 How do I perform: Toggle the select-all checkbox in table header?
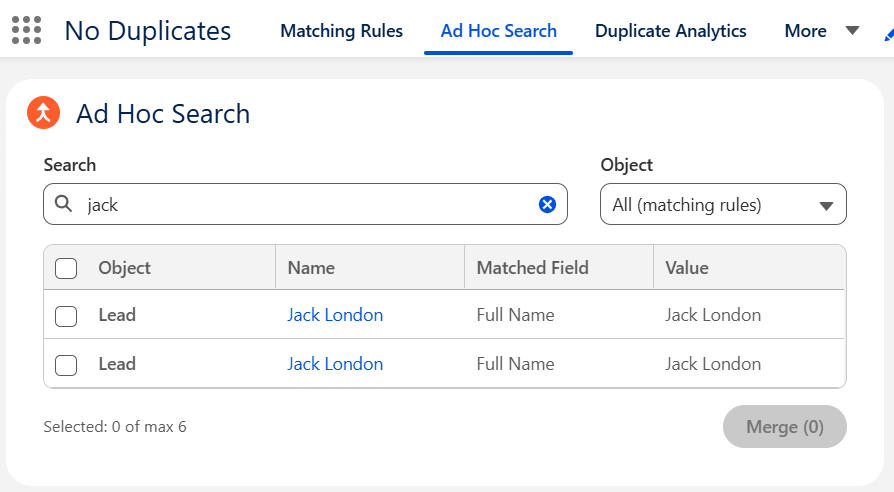(x=66, y=268)
